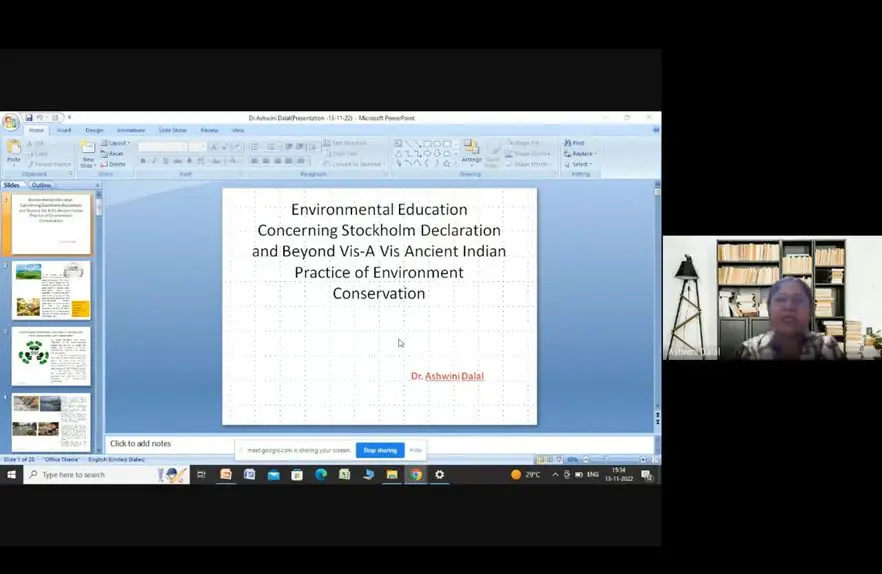Image resolution: width=882 pixels, height=574 pixels.
Task: Click the Office button logo
Action: click(10, 122)
